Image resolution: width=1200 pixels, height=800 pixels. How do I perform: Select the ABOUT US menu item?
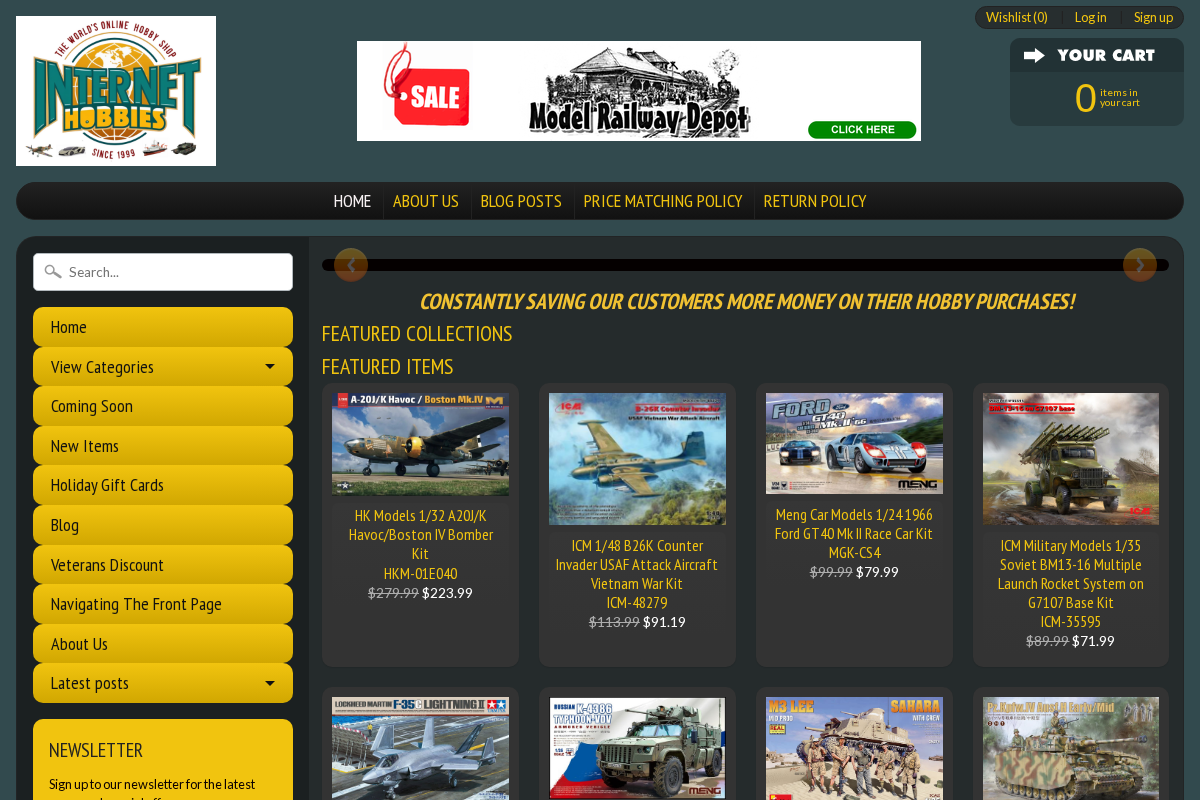[426, 201]
